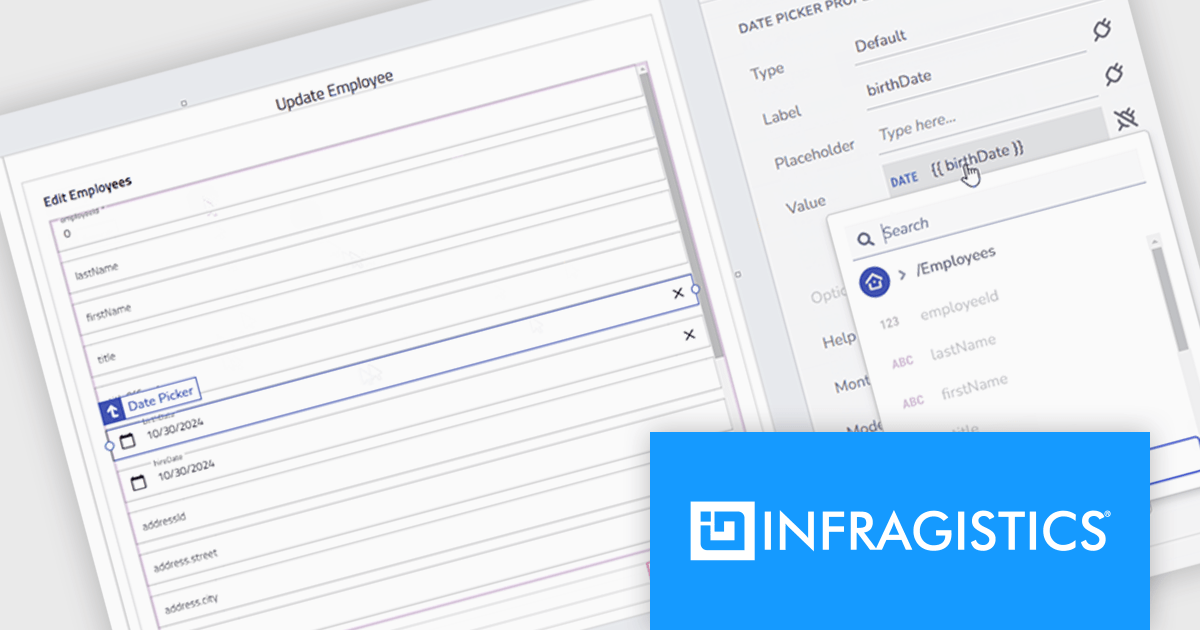Click the 123 number type icon for employeeId
The width and height of the screenshot is (1200, 630).
point(889,323)
